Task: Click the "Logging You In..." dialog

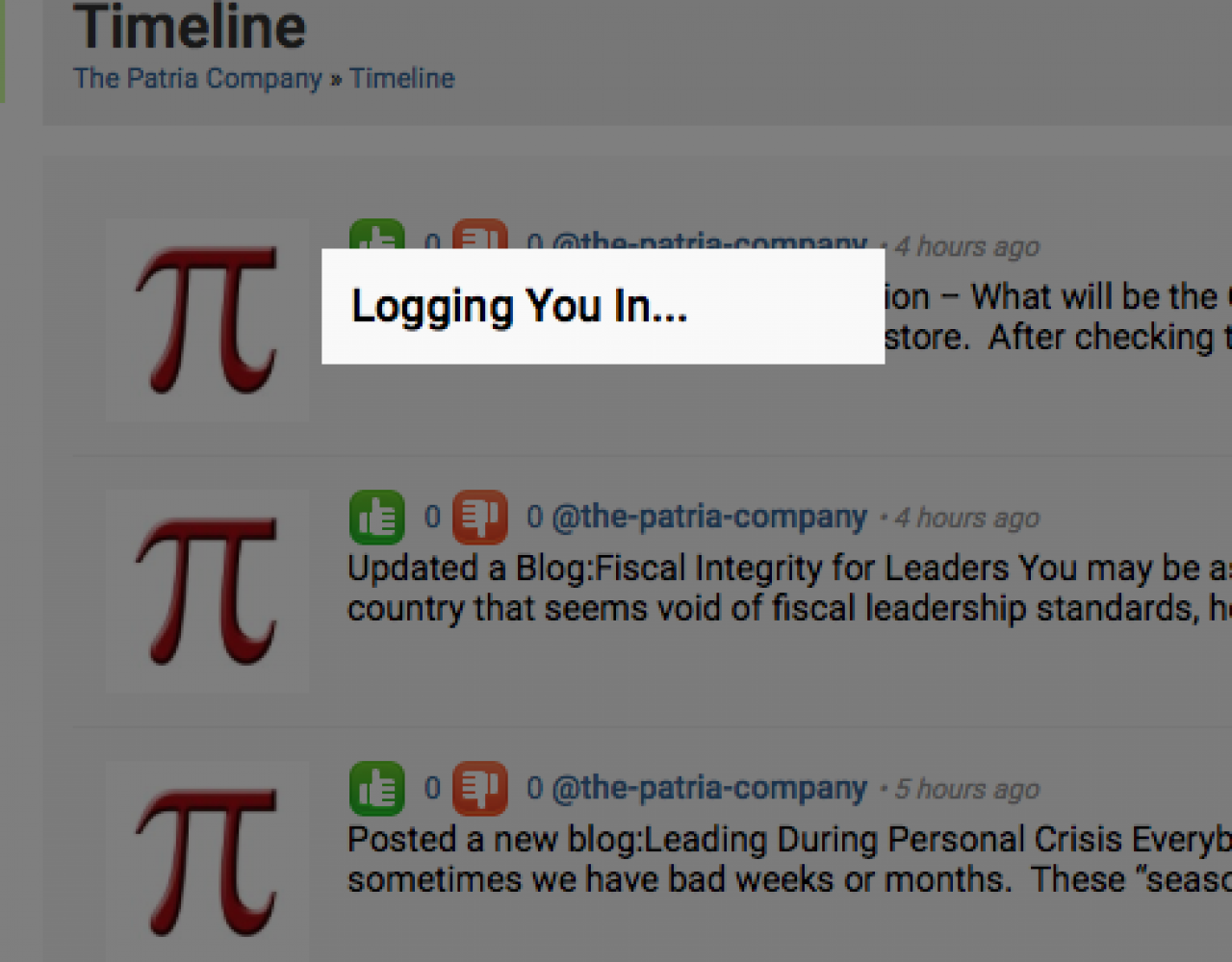Action: 603,306
